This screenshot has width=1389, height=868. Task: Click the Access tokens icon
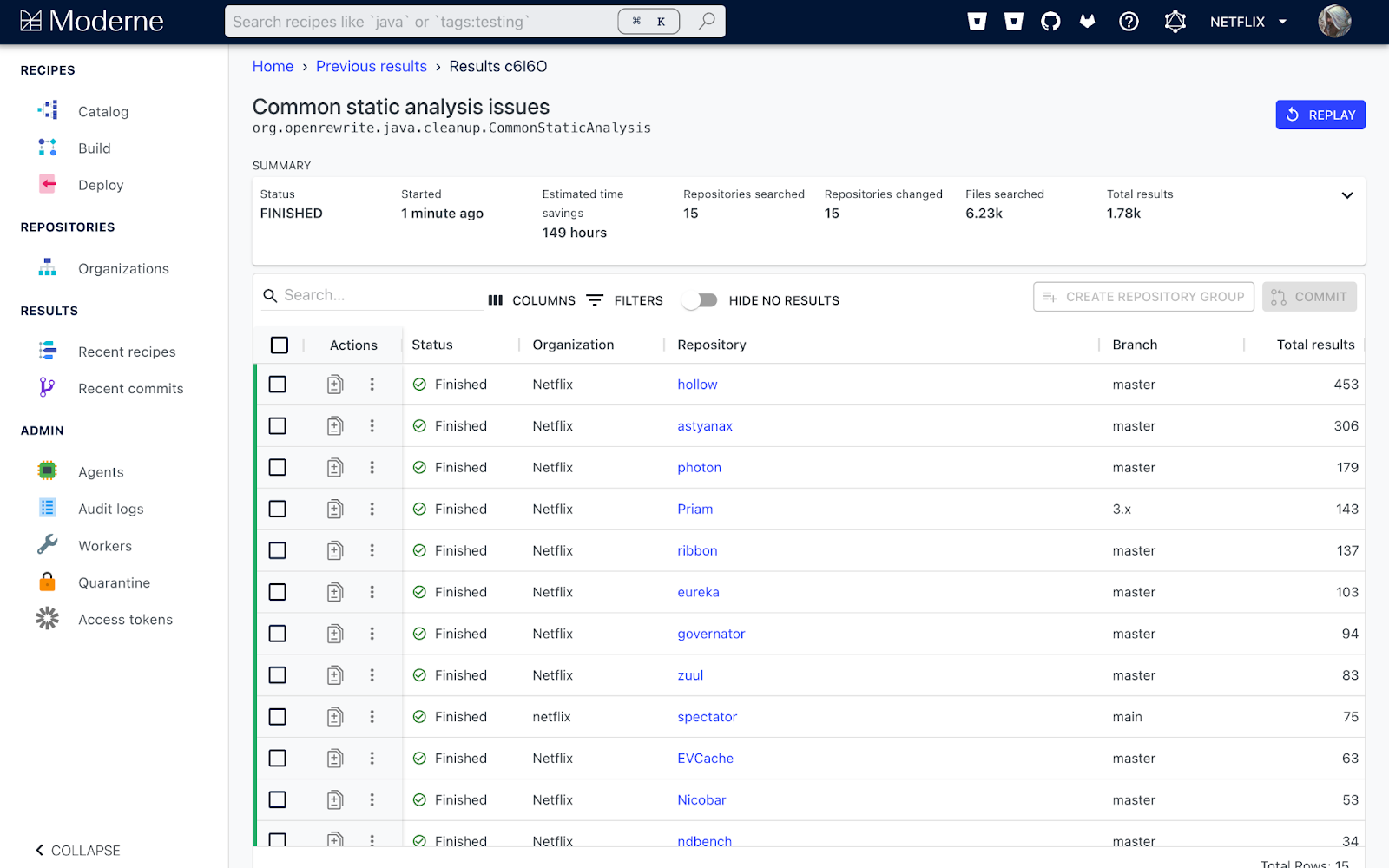click(48, 618)
